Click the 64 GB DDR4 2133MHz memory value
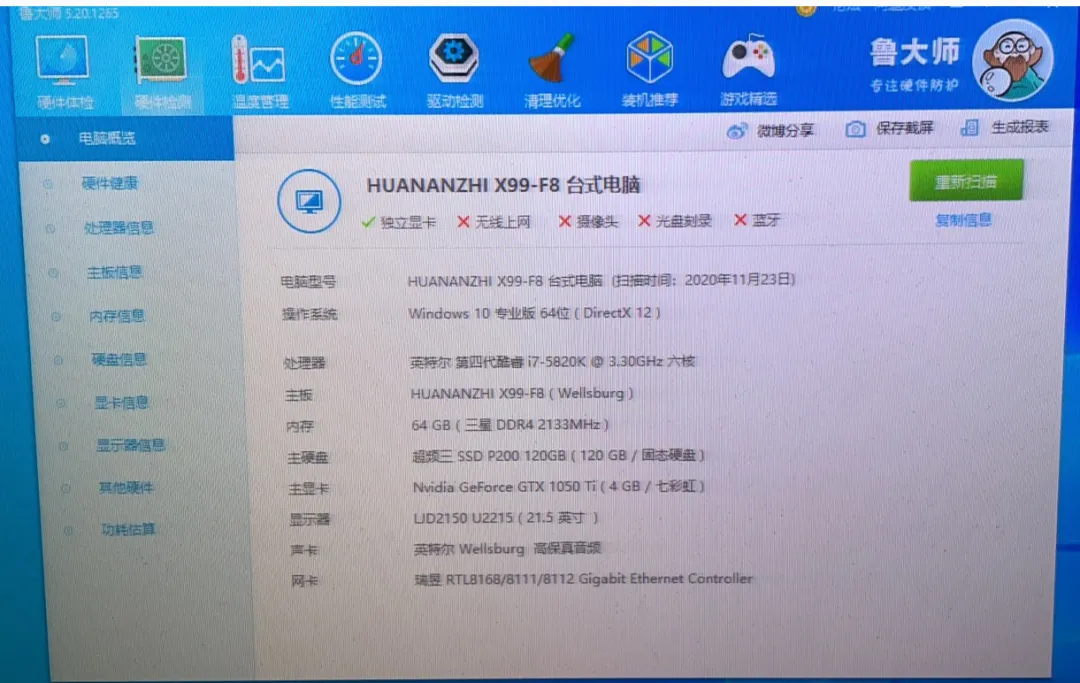This screenshot has width=1080, height=683. pos(510,425)
